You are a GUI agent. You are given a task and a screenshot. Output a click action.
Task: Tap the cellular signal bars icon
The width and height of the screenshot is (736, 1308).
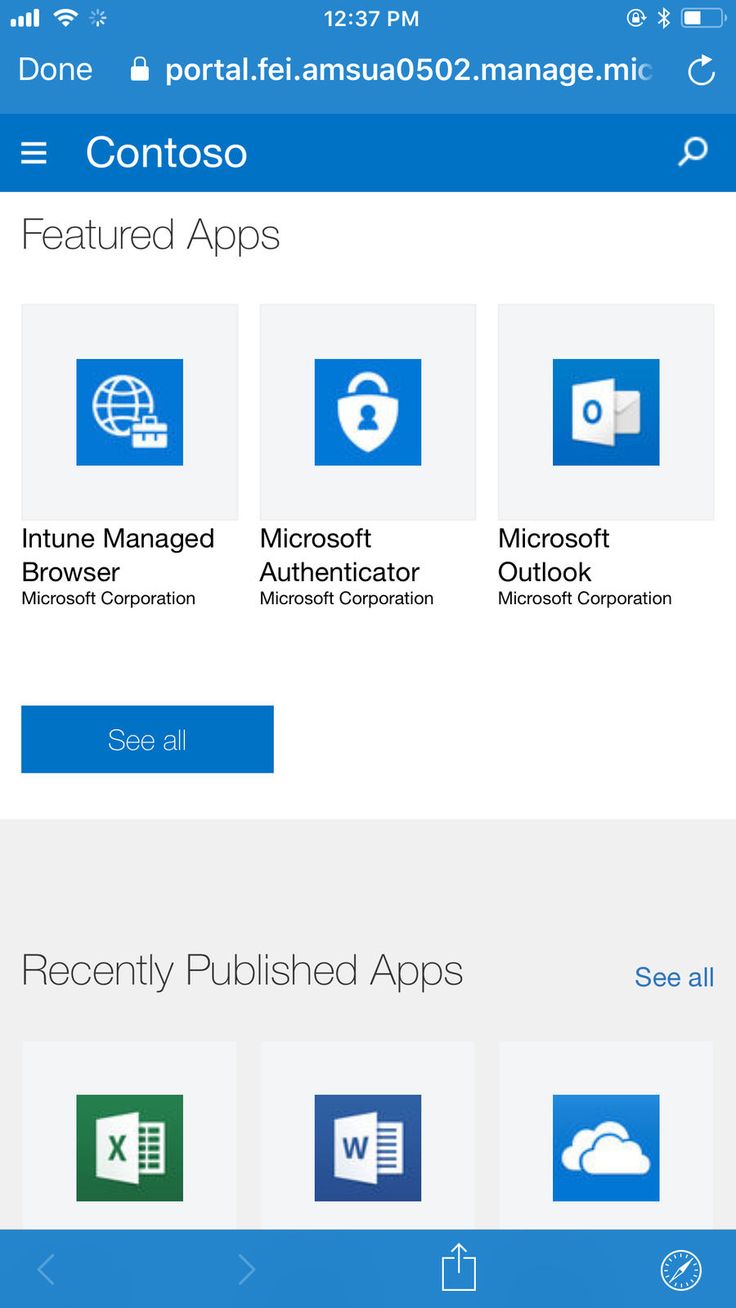(x=25, y=18)
